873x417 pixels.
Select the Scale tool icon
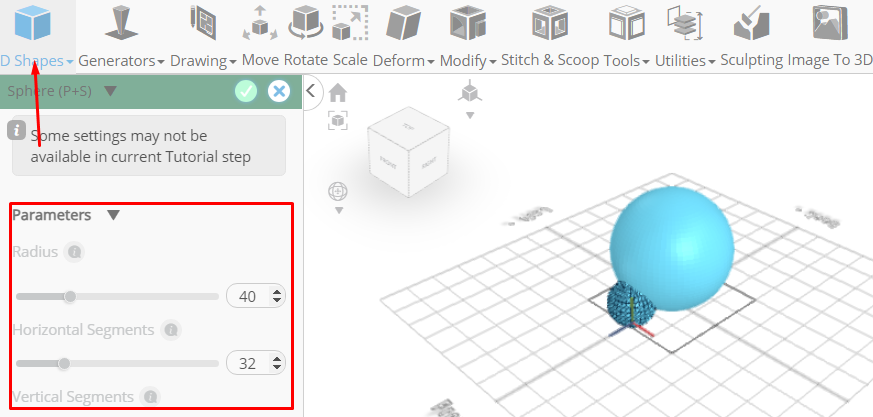click(x=350, y=22)
